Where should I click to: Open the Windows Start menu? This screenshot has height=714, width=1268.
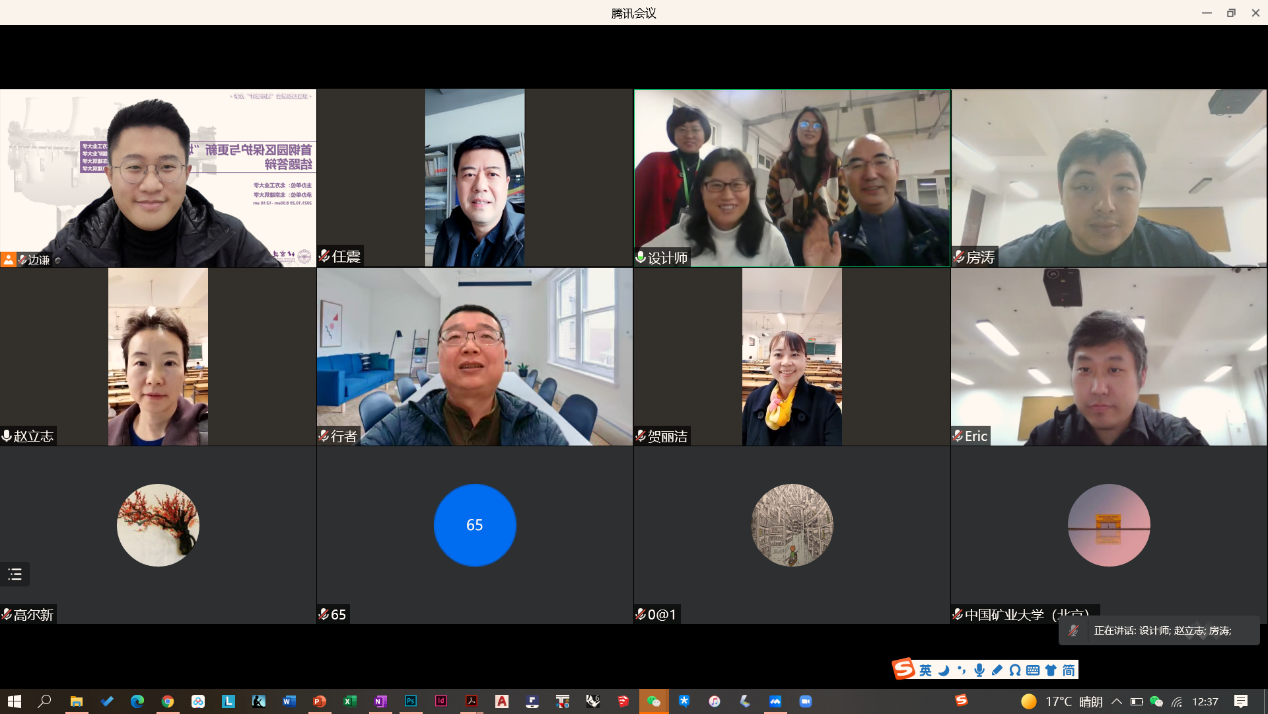tap(14, 702)
